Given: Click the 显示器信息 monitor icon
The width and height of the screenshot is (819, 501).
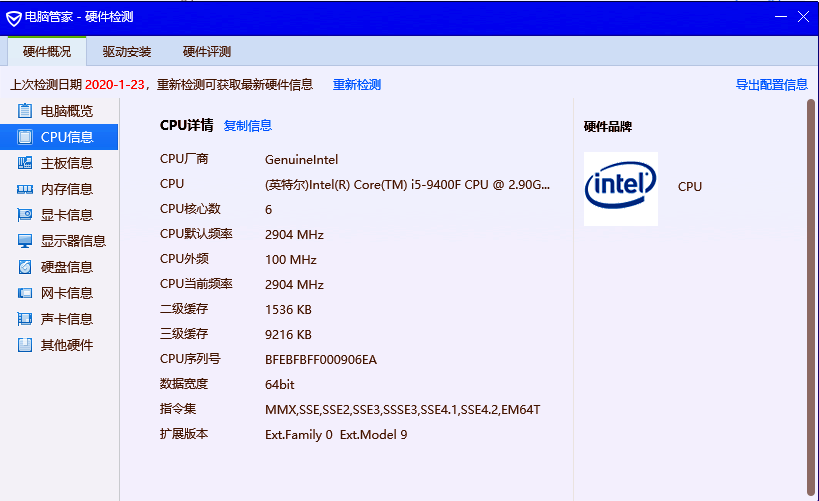Looking at the screenshot, I should pos(25,241).
